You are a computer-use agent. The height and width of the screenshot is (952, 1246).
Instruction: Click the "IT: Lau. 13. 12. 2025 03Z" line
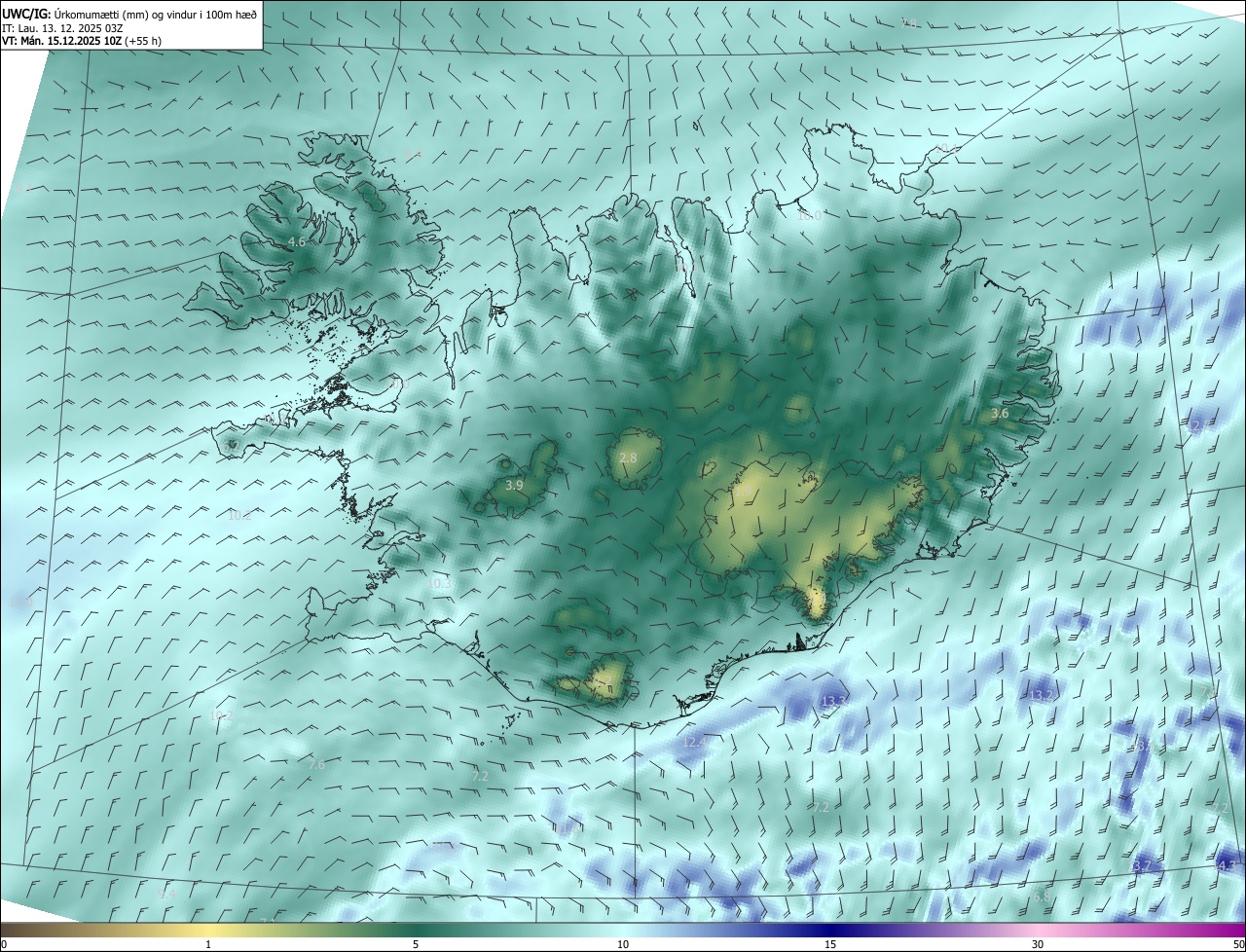tap(63, 28)
